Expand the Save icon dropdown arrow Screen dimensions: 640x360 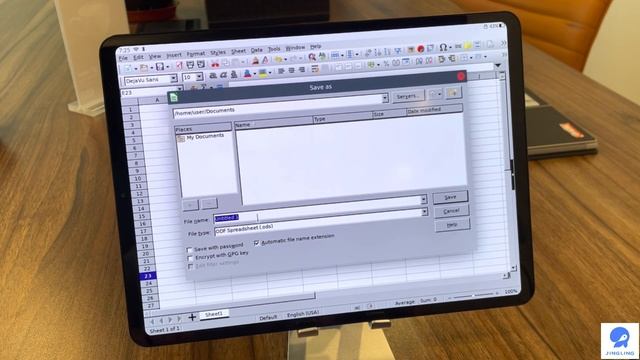pyautogui.click(x=167, y=67)
